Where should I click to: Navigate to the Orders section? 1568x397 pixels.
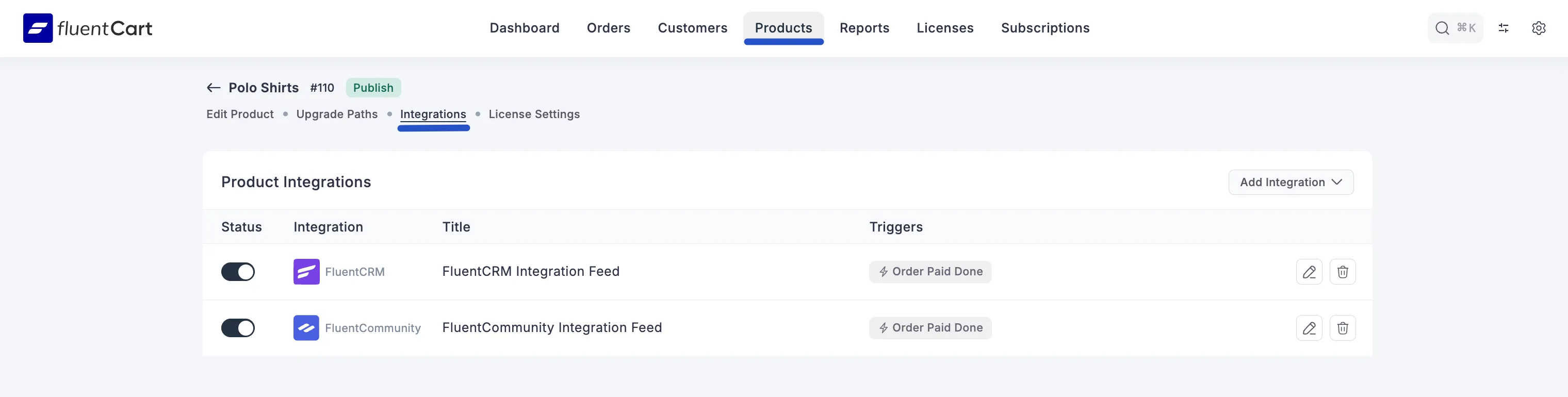tap(608, 28)
